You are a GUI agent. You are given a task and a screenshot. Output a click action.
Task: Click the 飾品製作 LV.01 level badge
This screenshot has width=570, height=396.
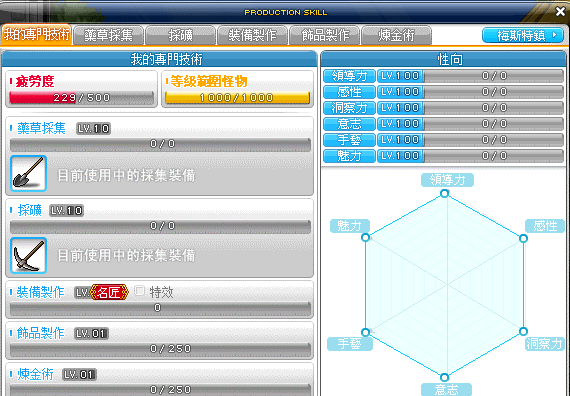point(91,333)
